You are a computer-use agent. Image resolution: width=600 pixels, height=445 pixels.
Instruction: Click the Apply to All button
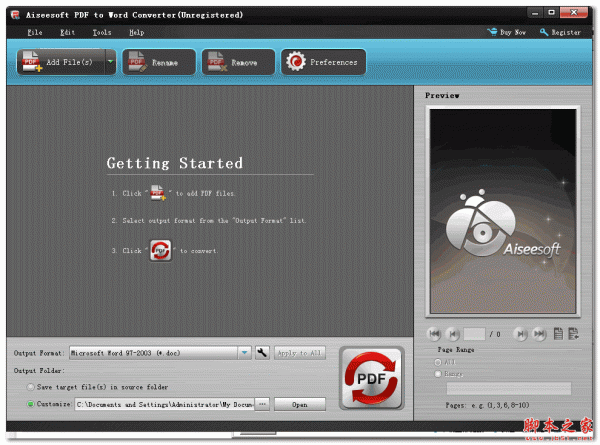coord(300,353)
